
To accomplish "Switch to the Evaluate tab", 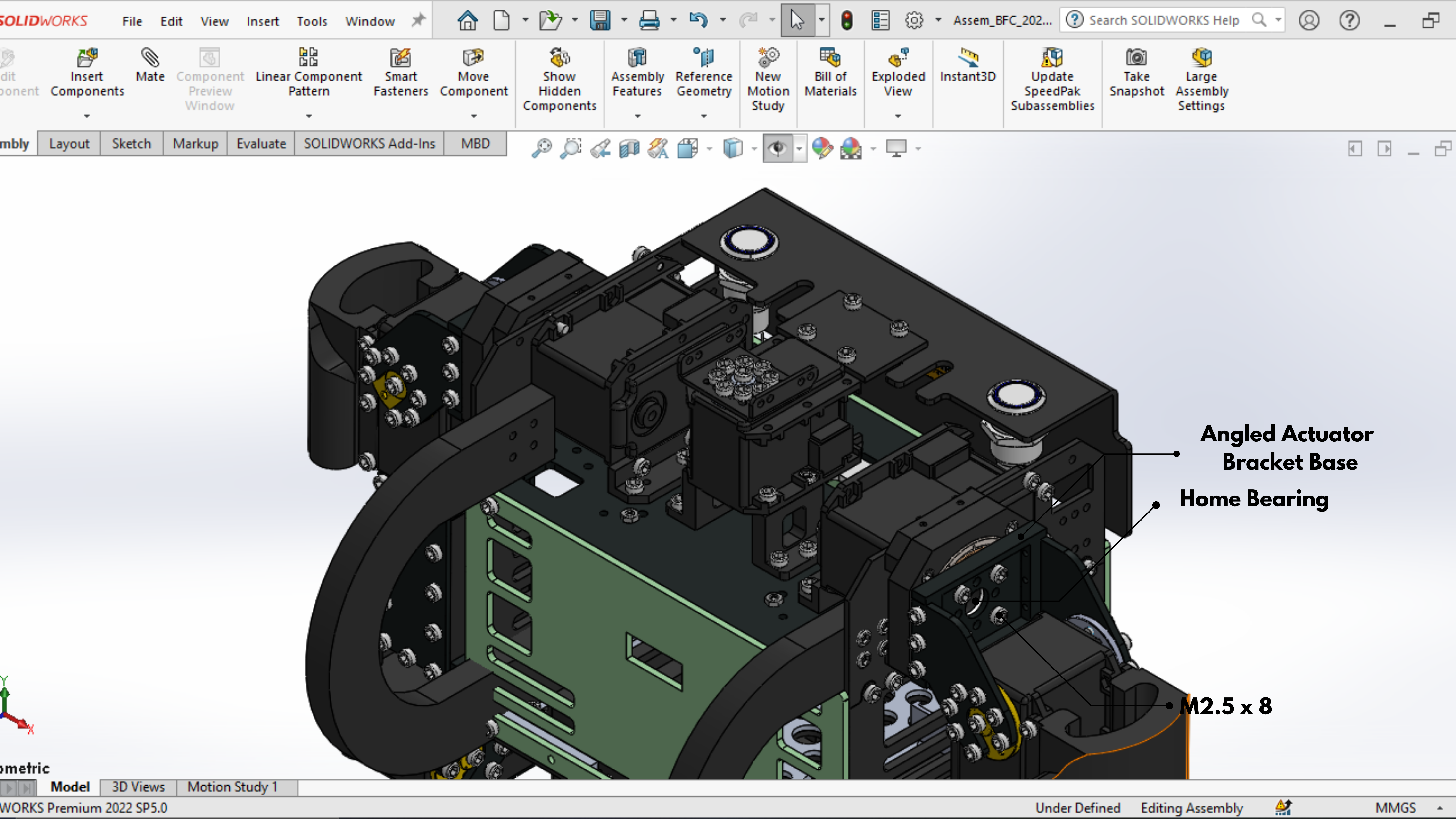I will [261, 144].
